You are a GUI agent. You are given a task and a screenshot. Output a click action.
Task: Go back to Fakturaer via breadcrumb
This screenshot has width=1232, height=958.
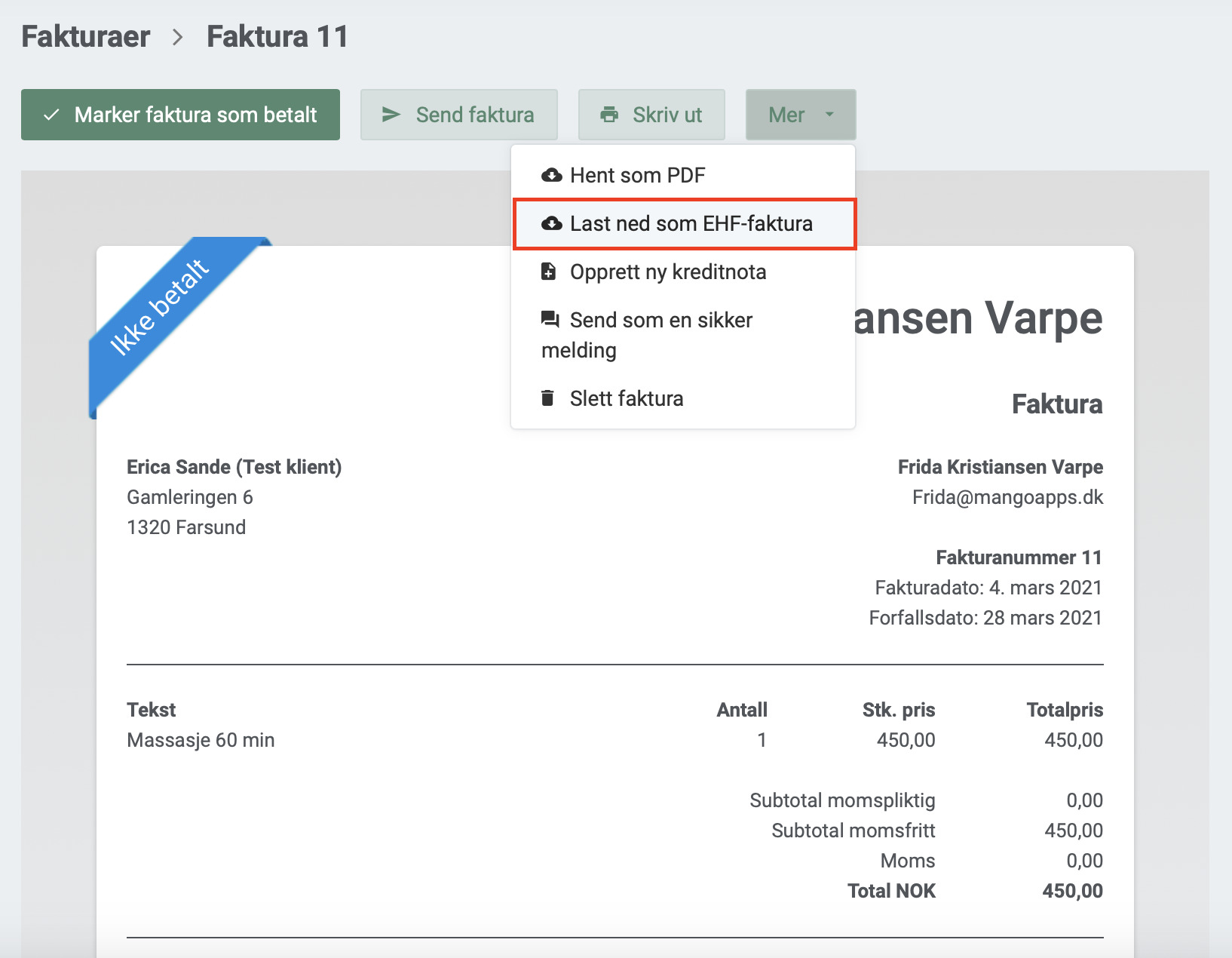[x=86, y=36]
